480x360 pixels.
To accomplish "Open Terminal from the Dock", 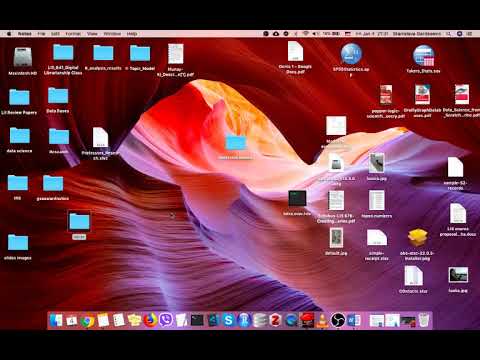I will 197,320.
